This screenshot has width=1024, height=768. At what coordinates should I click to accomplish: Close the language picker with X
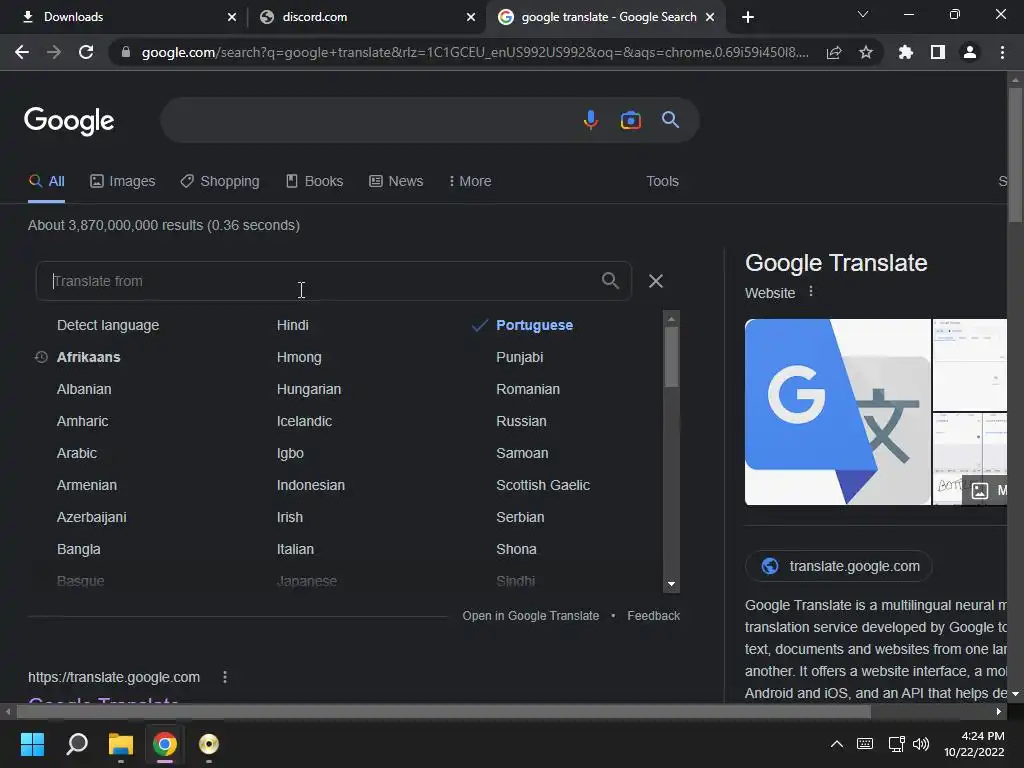point(656,281)
